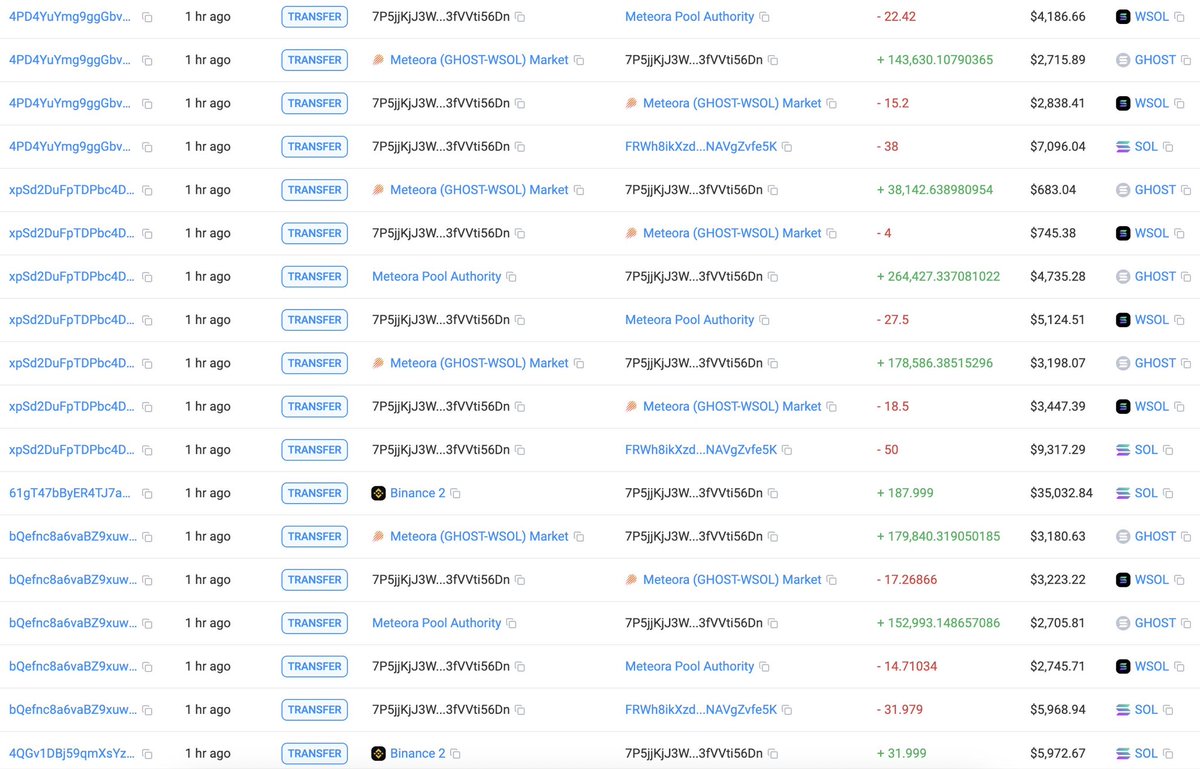Click the WSOL token logo in the $745.38 row
Viewport: 1200px width, 769px height.
1123,233
